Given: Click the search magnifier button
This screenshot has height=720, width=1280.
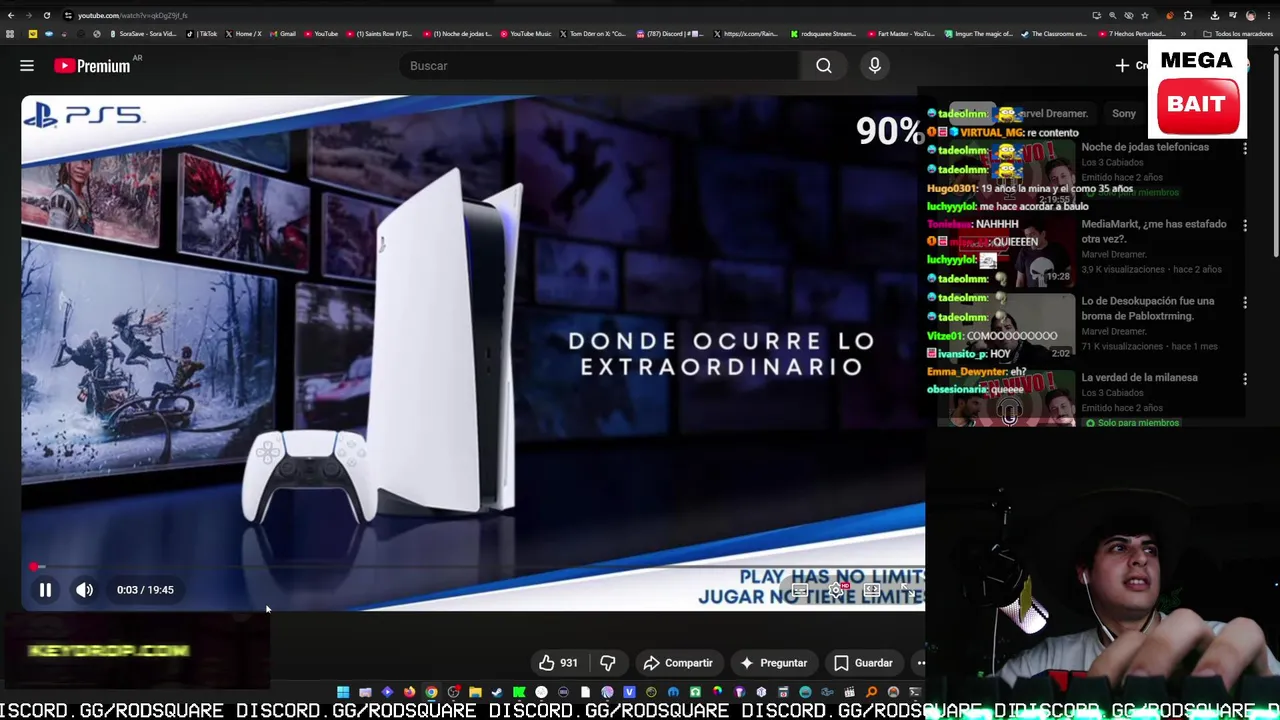Looking at the screenshot, I should point(824,66).
